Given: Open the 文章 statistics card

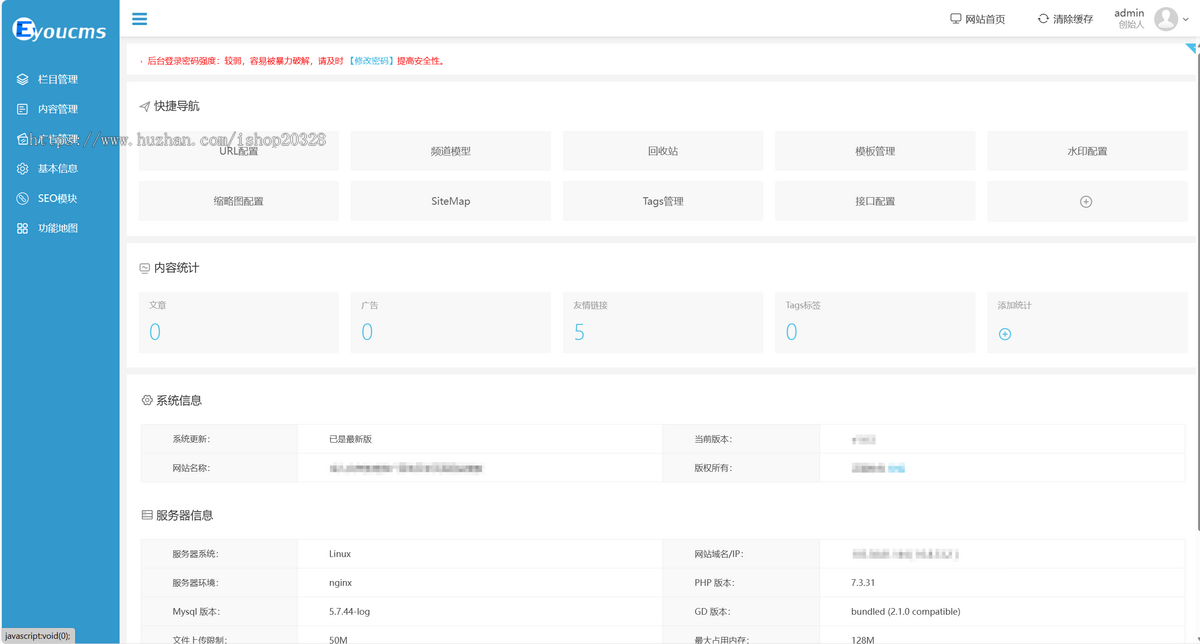Looking at the screenshot, I should click(238, 322).
